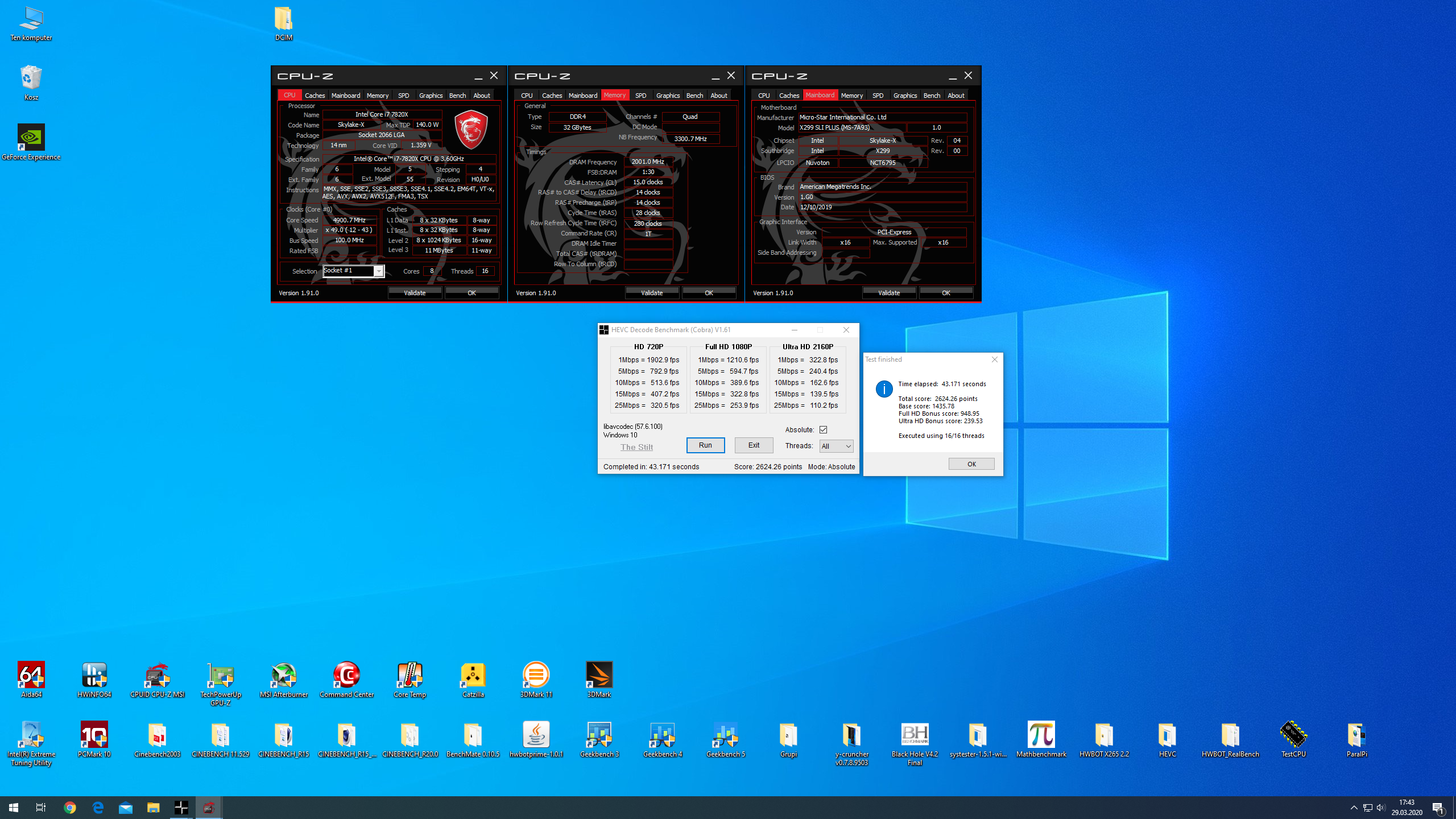Image resolution: width=1456 pixels, height=819 pixels.
Task: Open CINEBENCH_R20.0 folder icon
Action: click(410, 739)
